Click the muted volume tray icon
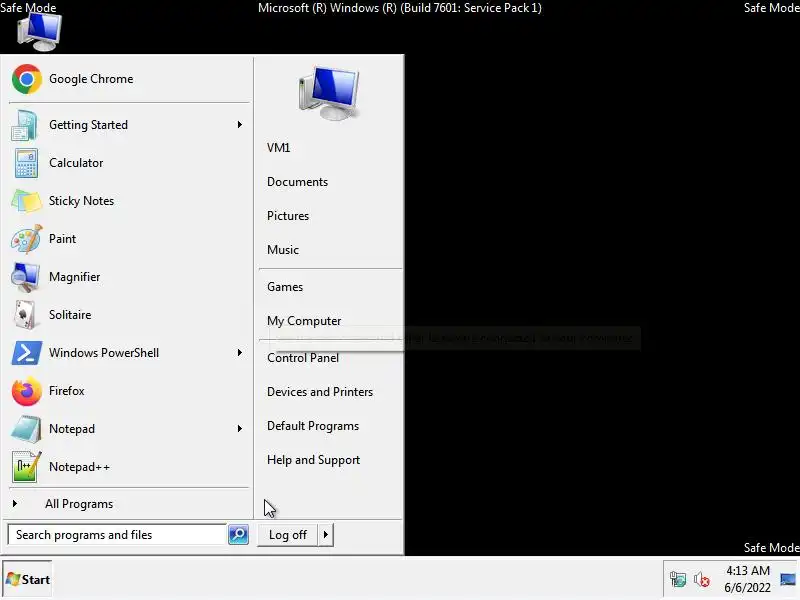800x600 pixels. 702,580
